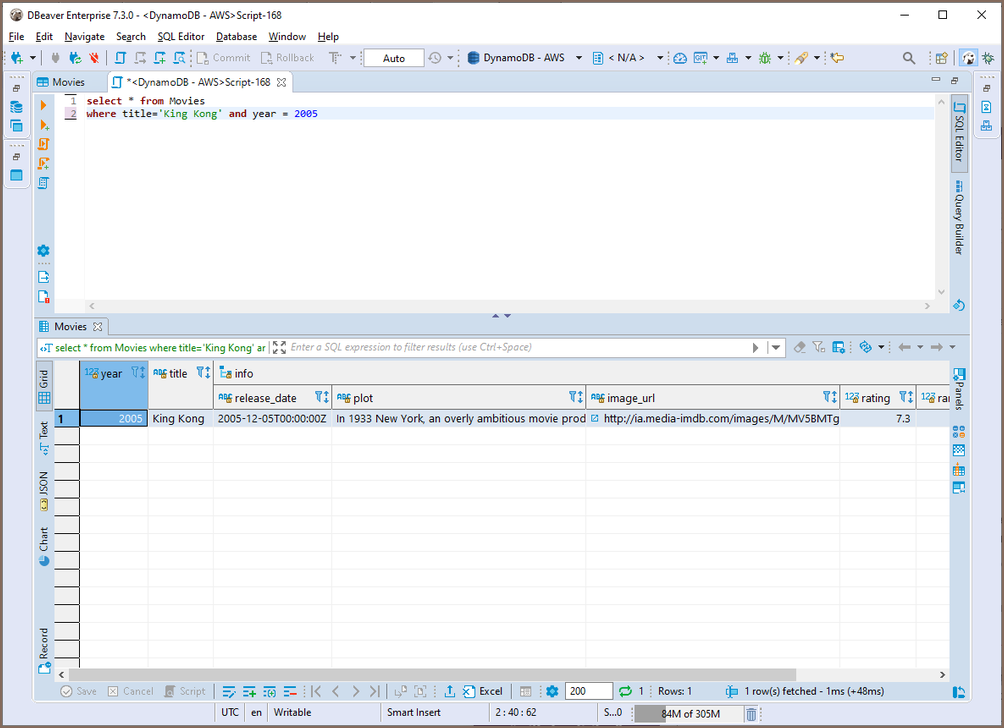Switch results to JSON view
1004x728 pixels.
click(44, 490)
